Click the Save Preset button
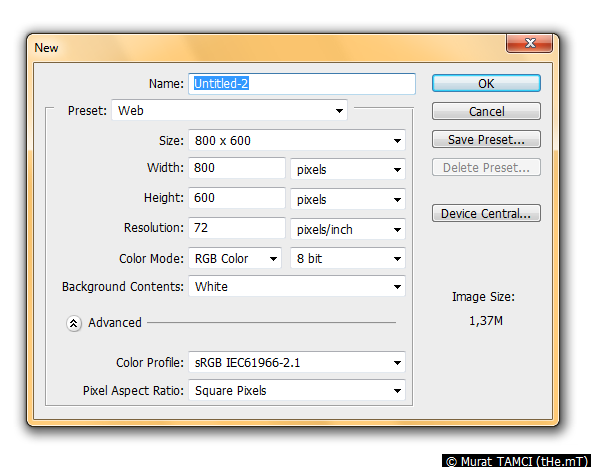This screenshot has height=467, width=591. pos(486,139)
